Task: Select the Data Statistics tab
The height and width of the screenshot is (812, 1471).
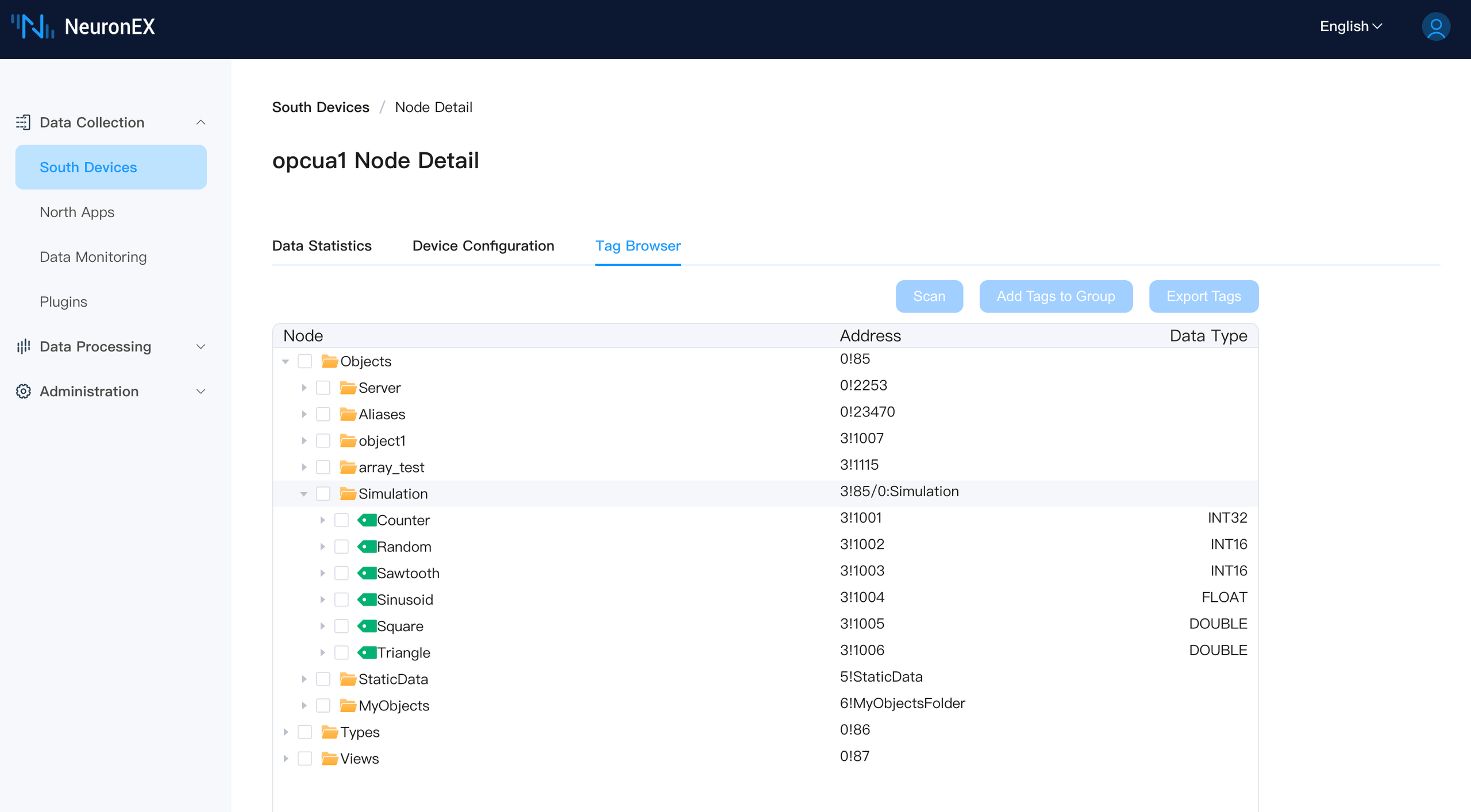Action: pos(322,246)
